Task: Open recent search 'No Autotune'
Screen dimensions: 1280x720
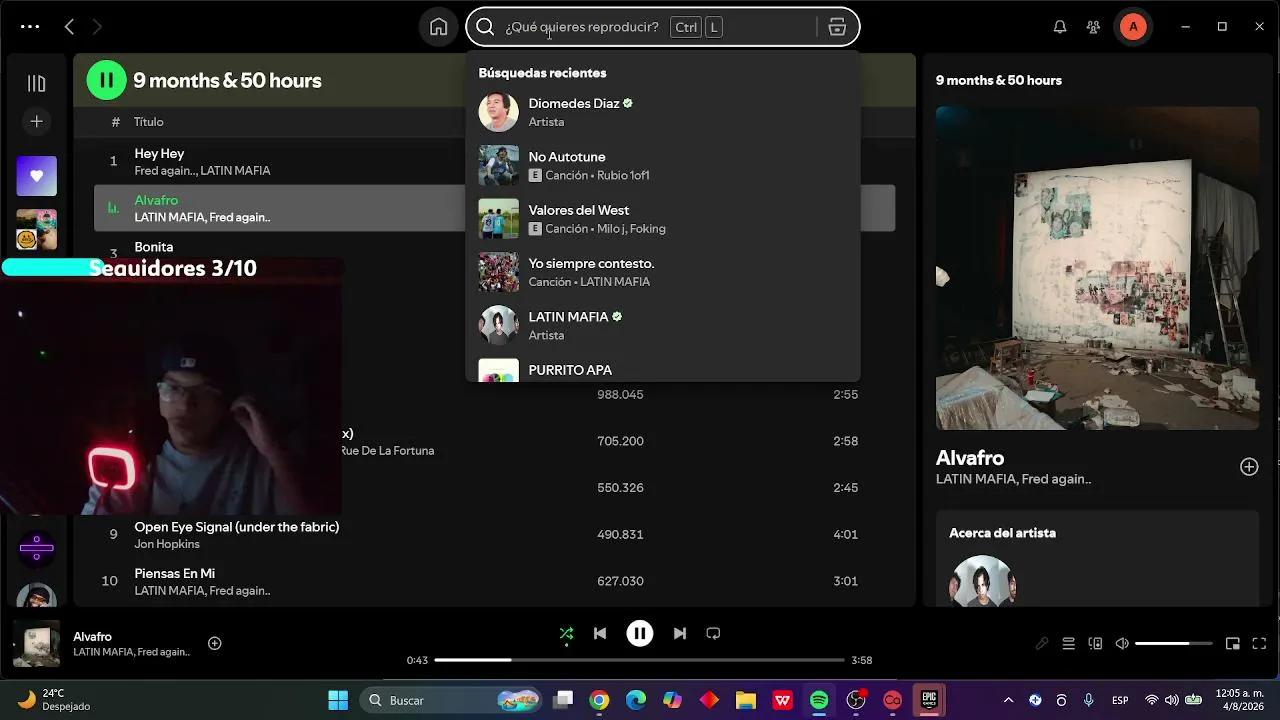Action: [662, 165]
